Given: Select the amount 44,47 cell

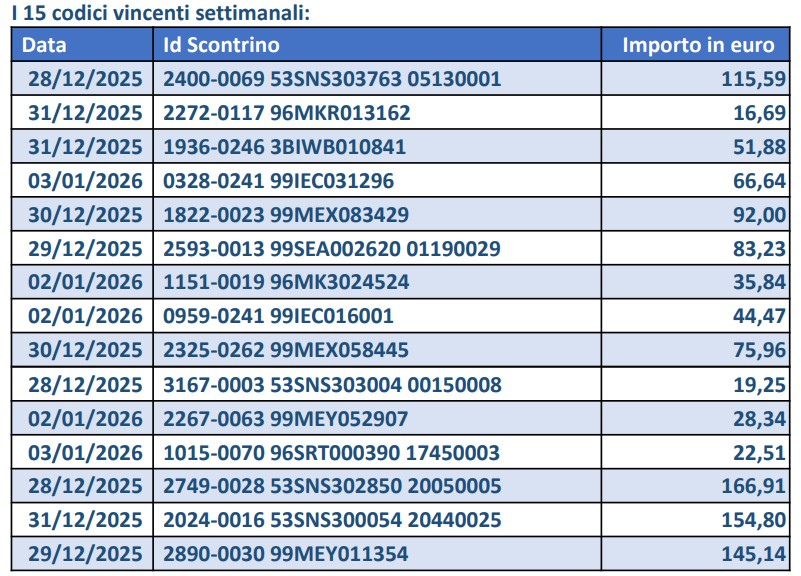Looking at the screenshot, I should [x=760, y=316].
